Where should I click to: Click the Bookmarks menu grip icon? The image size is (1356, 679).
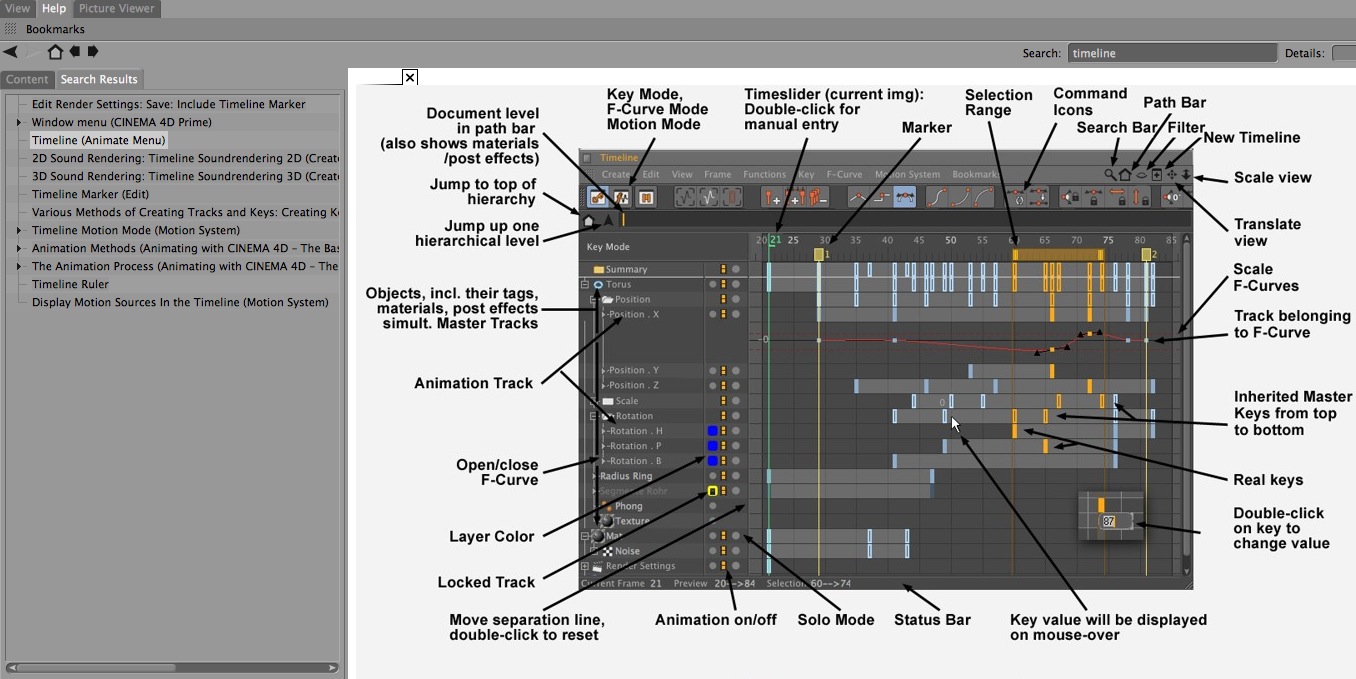coord(11,29)
